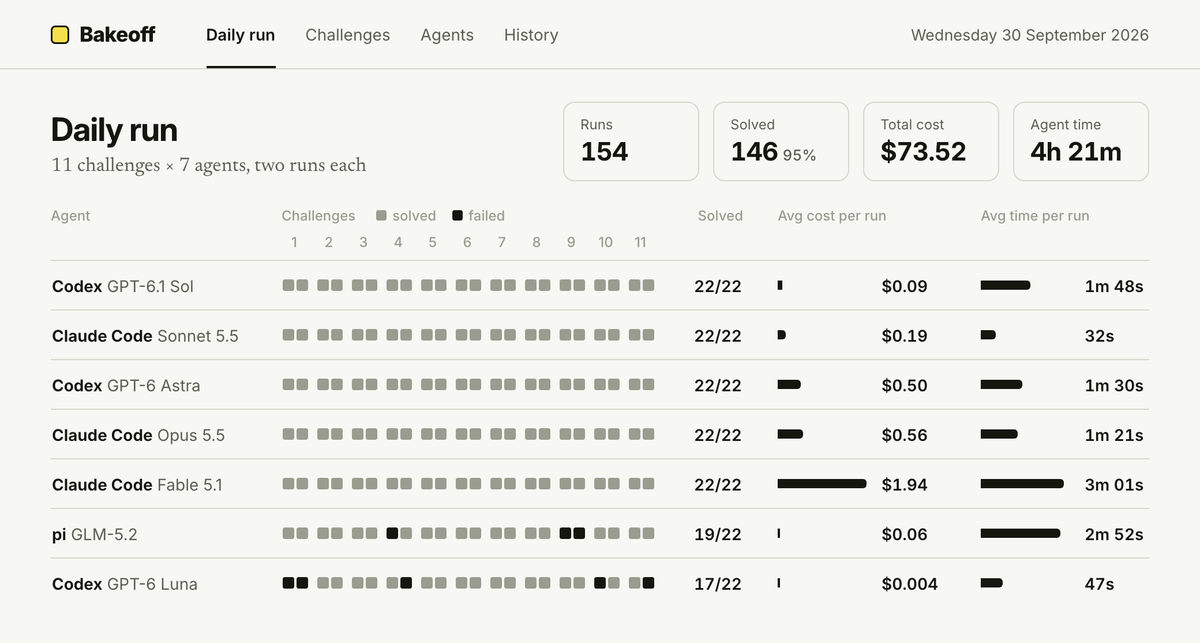
Task: Click the 47s average time value
Action: tap(1099, 584)
